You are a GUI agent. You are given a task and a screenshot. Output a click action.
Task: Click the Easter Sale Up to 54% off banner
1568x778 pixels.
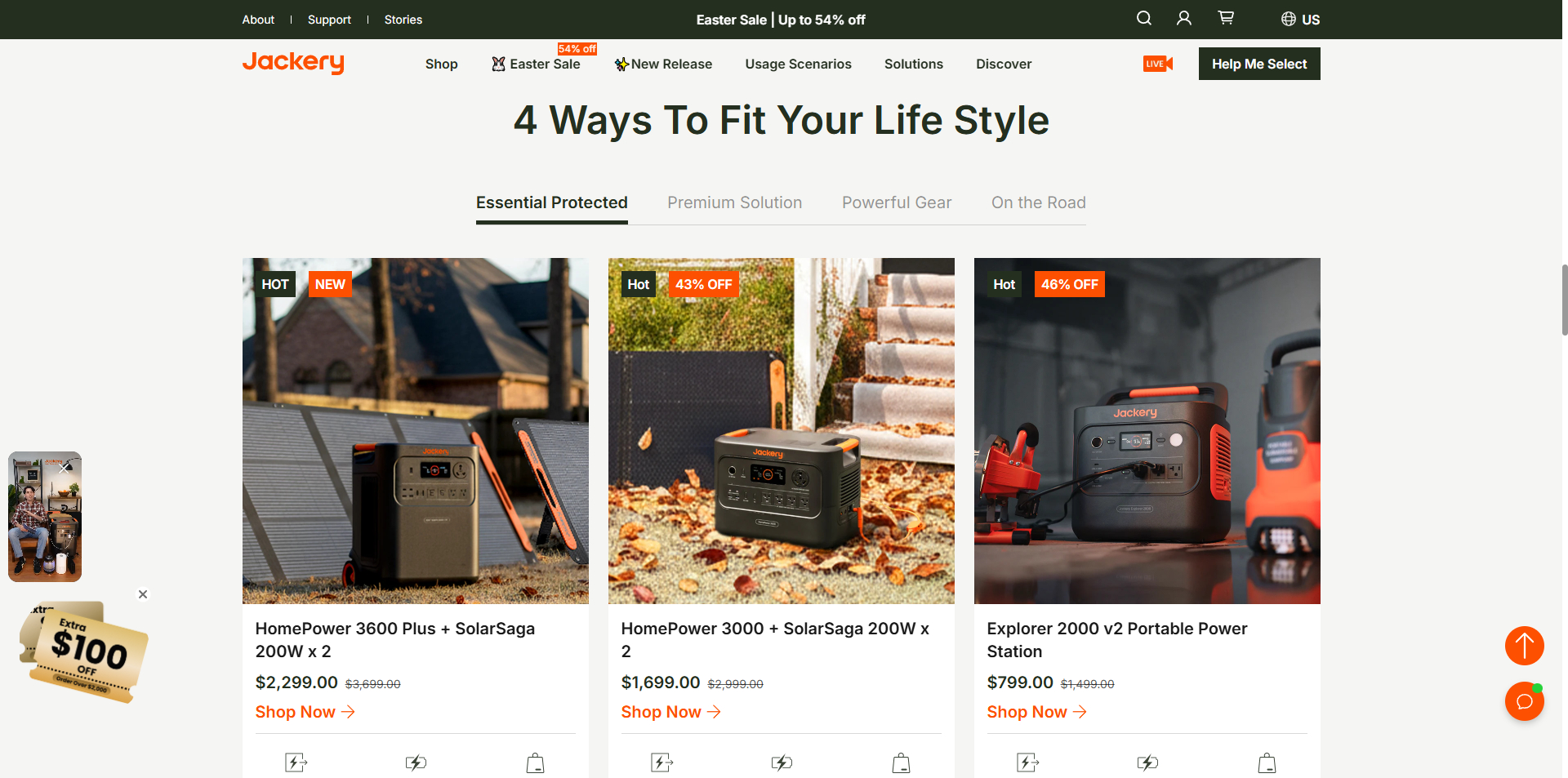pyautogui.click(x=781, y=20)
